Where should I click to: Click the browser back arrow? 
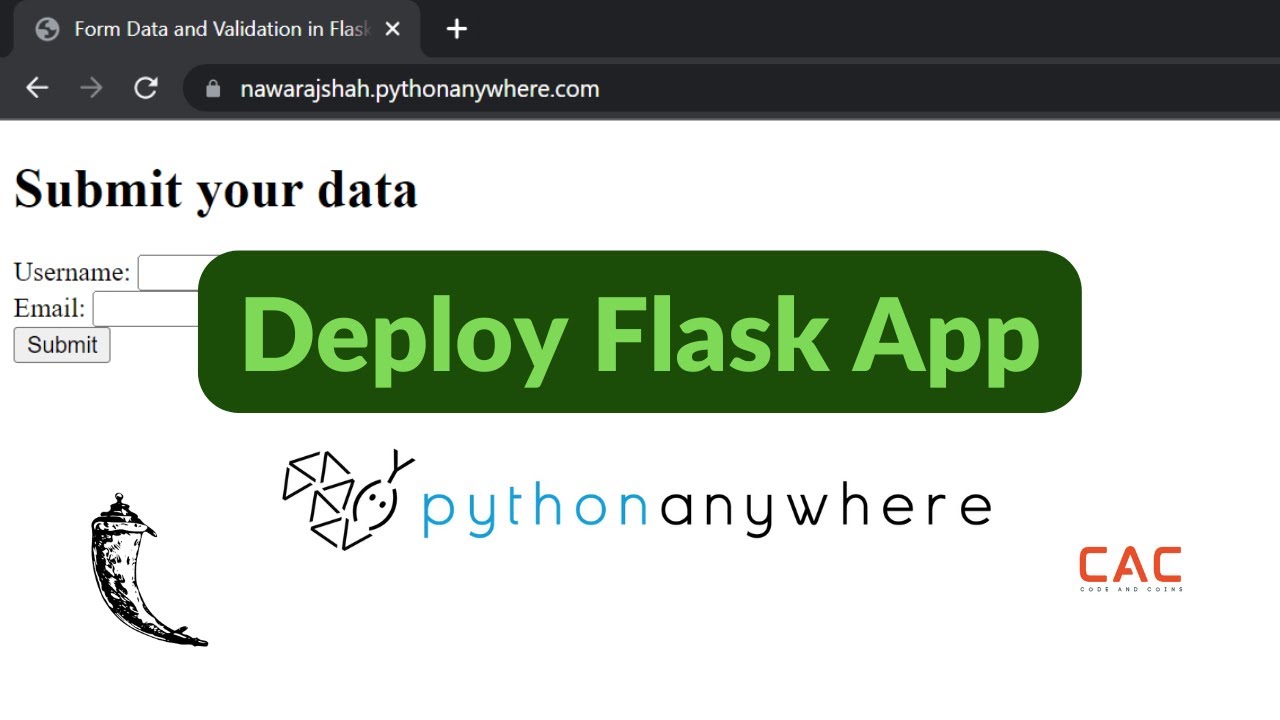click(x=37, y=88)
